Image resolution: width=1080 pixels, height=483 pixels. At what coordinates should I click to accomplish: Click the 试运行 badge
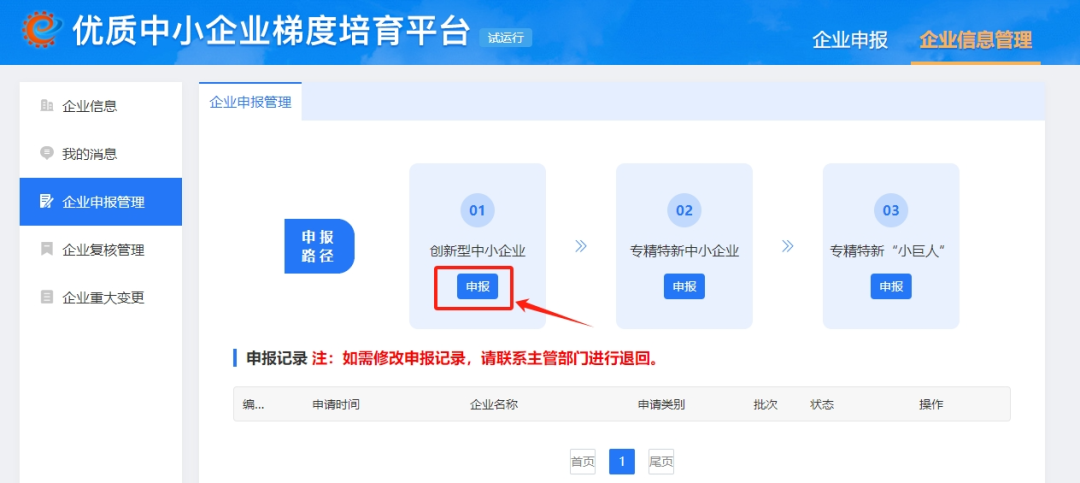(506, 38)
